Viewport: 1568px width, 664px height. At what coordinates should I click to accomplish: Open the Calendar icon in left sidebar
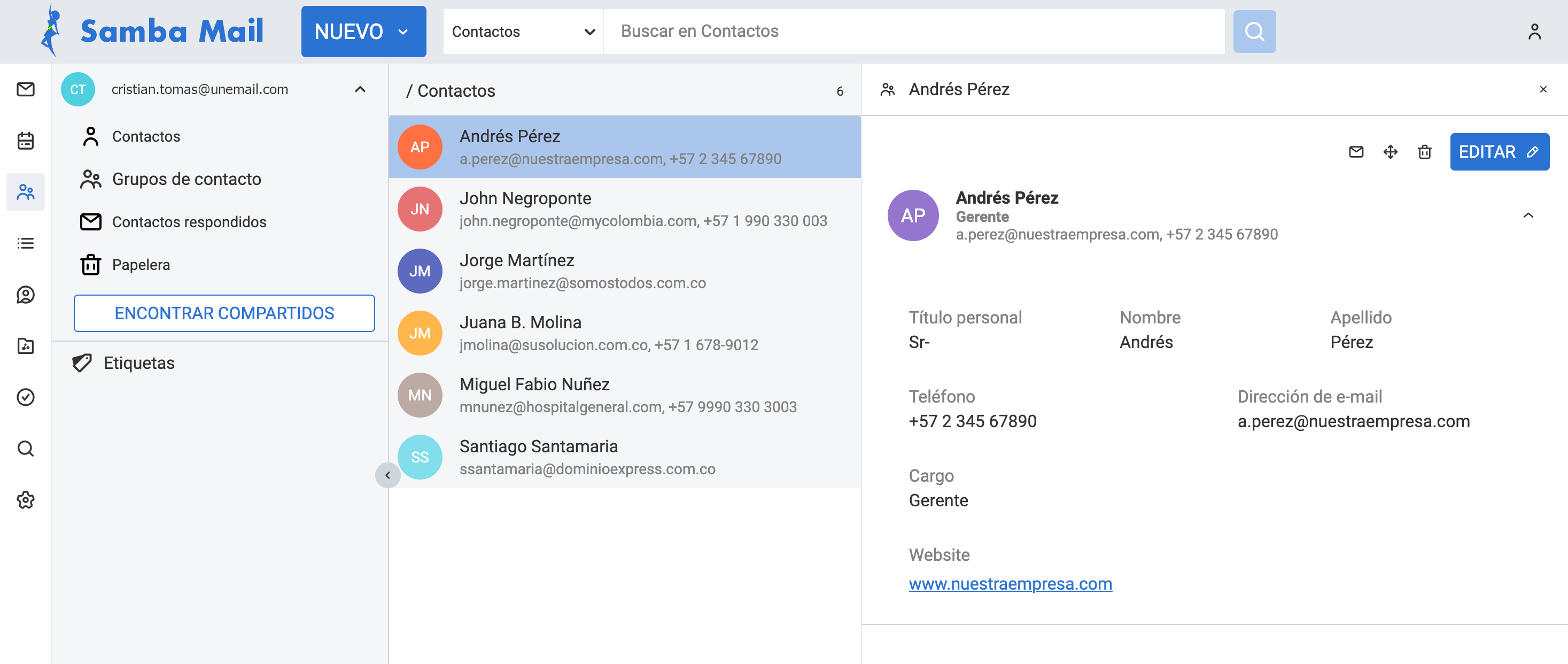tap(25, 141)
